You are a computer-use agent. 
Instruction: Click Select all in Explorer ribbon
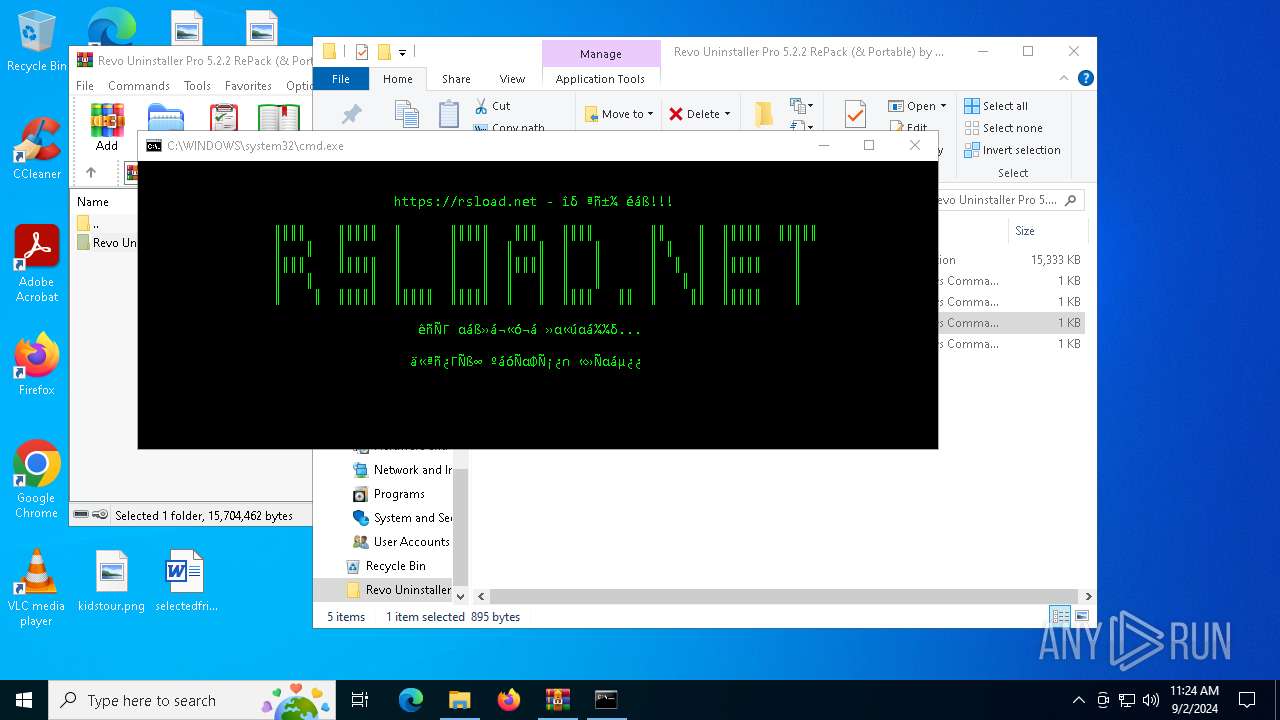point(996,106)
